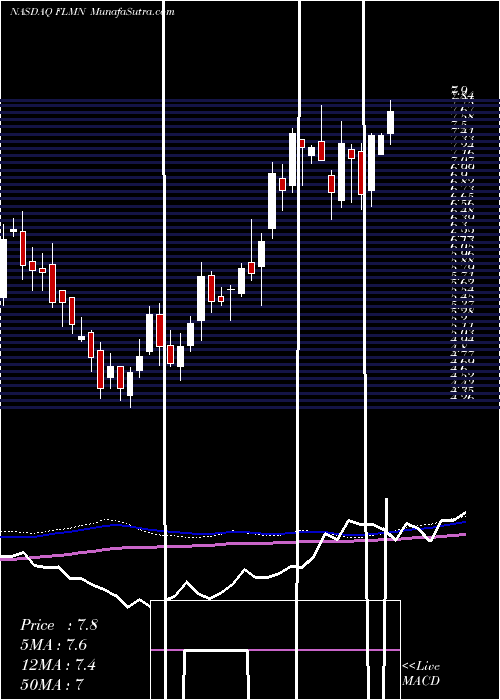Select the 50MA : 7 value
Viewport: 500px width, 700px height.
click(52, 684)
